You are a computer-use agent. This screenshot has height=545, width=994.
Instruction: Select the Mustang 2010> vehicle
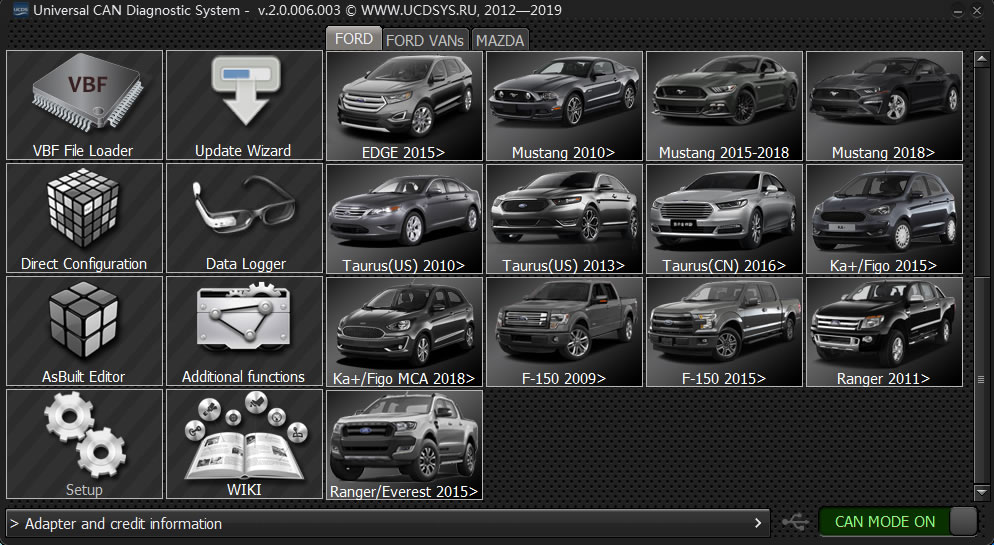[564, 106]
